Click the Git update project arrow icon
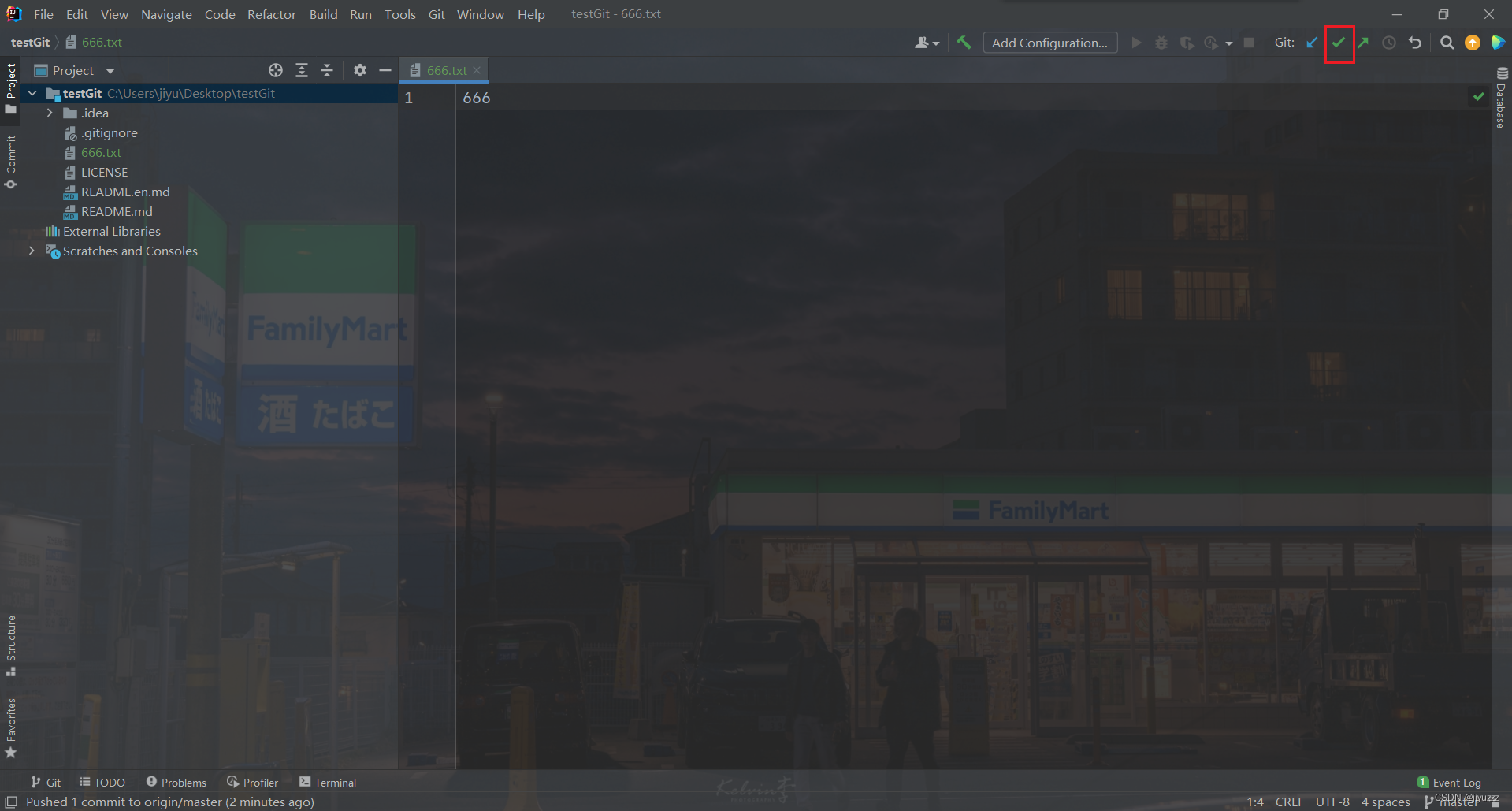 pyautogui.click(x=1312, y=43)
